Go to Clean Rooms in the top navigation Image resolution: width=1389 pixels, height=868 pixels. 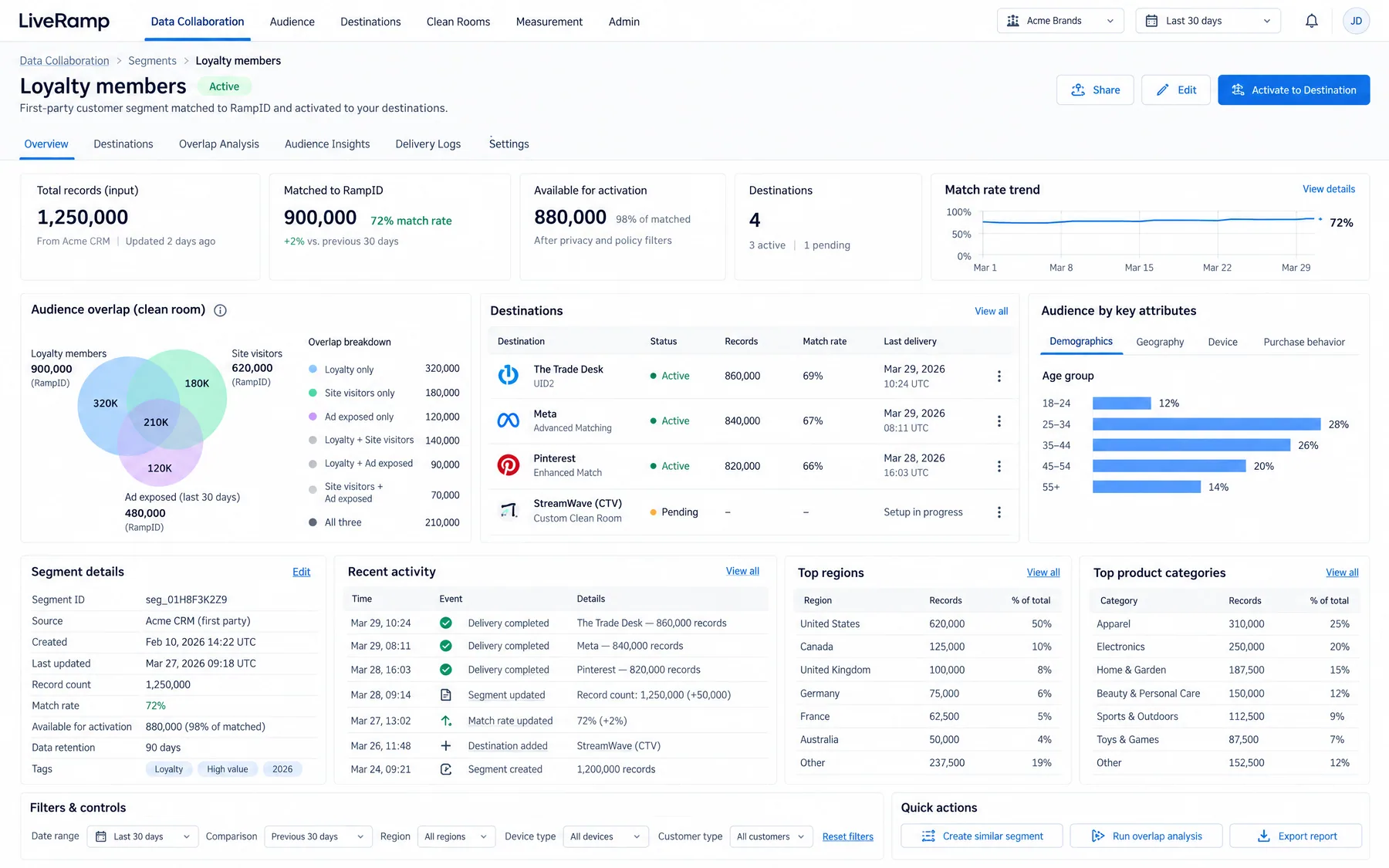[x=458, y=22]
